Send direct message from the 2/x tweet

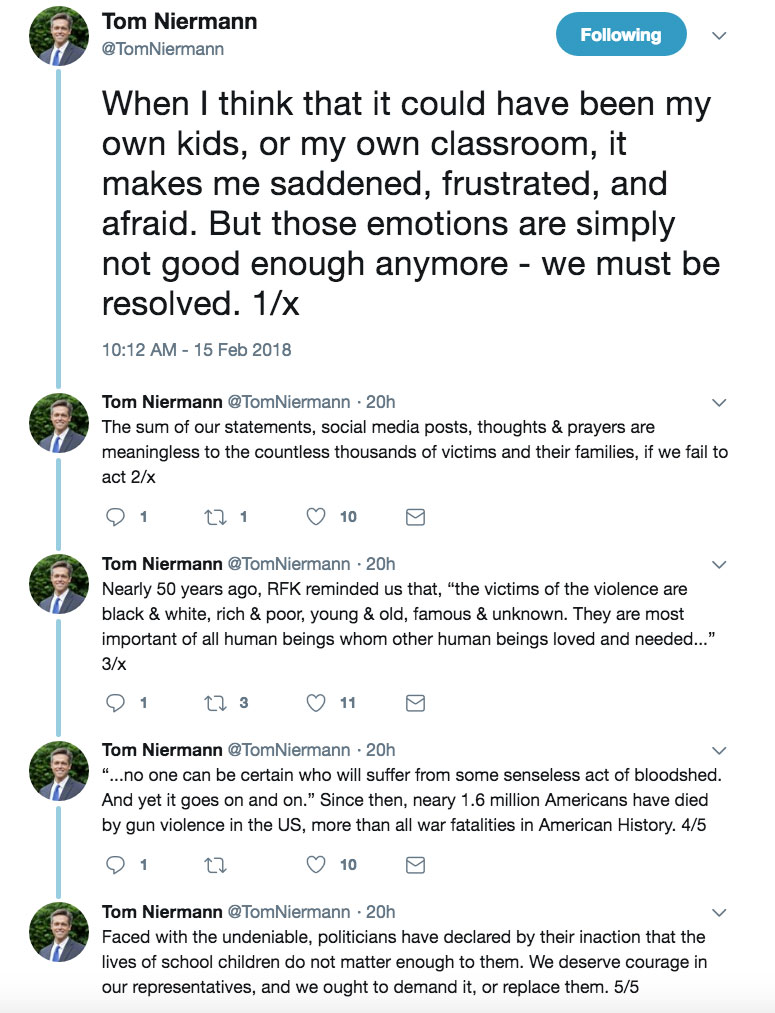click(x=415, y=517)
